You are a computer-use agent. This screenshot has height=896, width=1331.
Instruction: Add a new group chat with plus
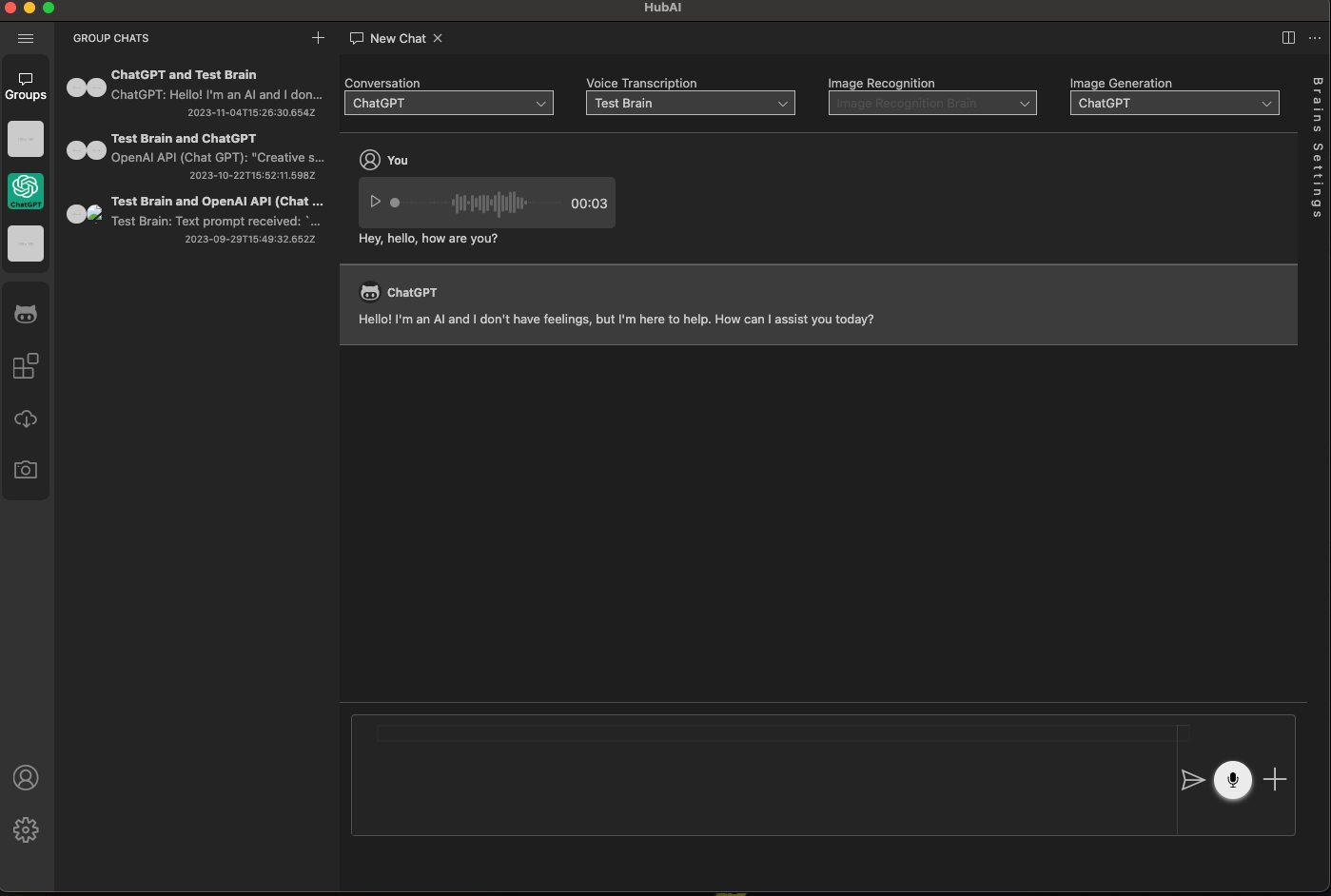[318, 38]
